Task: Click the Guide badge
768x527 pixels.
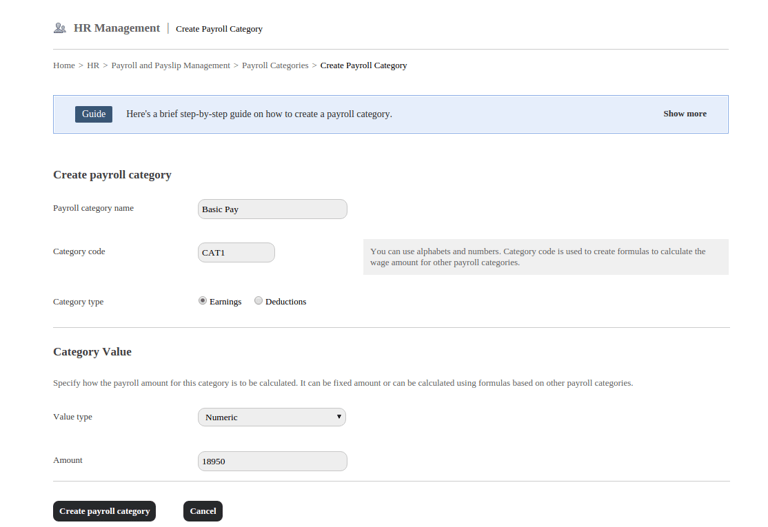Action: click(94, 114)
